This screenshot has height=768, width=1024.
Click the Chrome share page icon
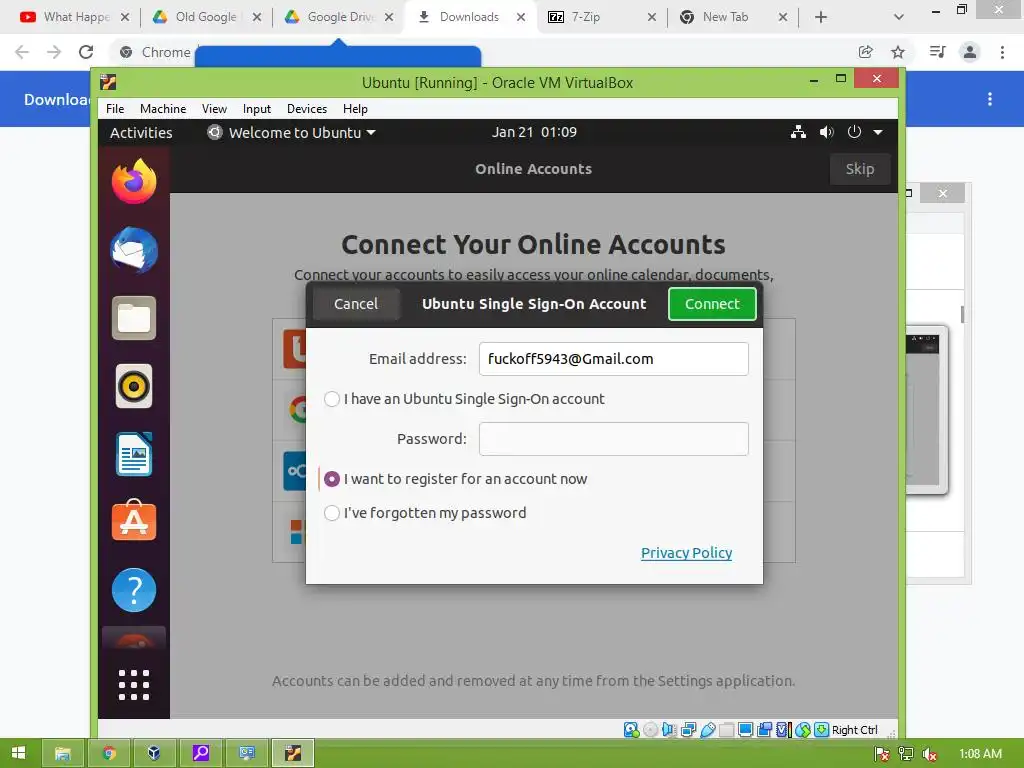point(865,52)
